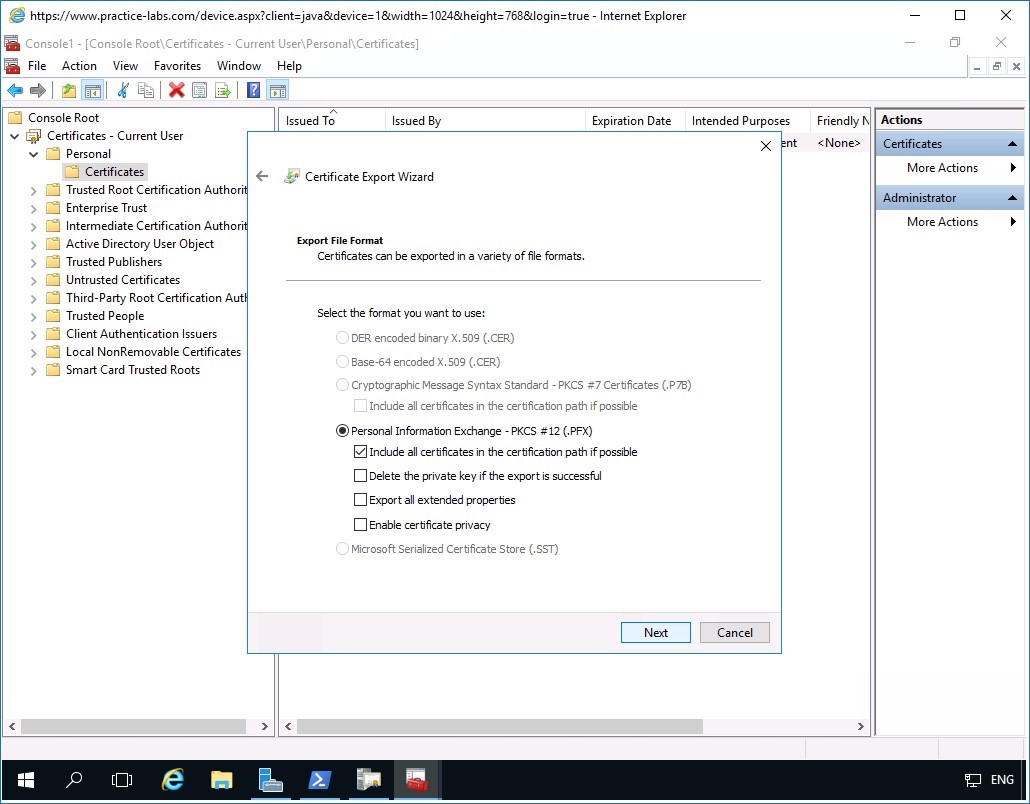
Task: Sort by Expiration Date column
Action: [x=634, y=121]
